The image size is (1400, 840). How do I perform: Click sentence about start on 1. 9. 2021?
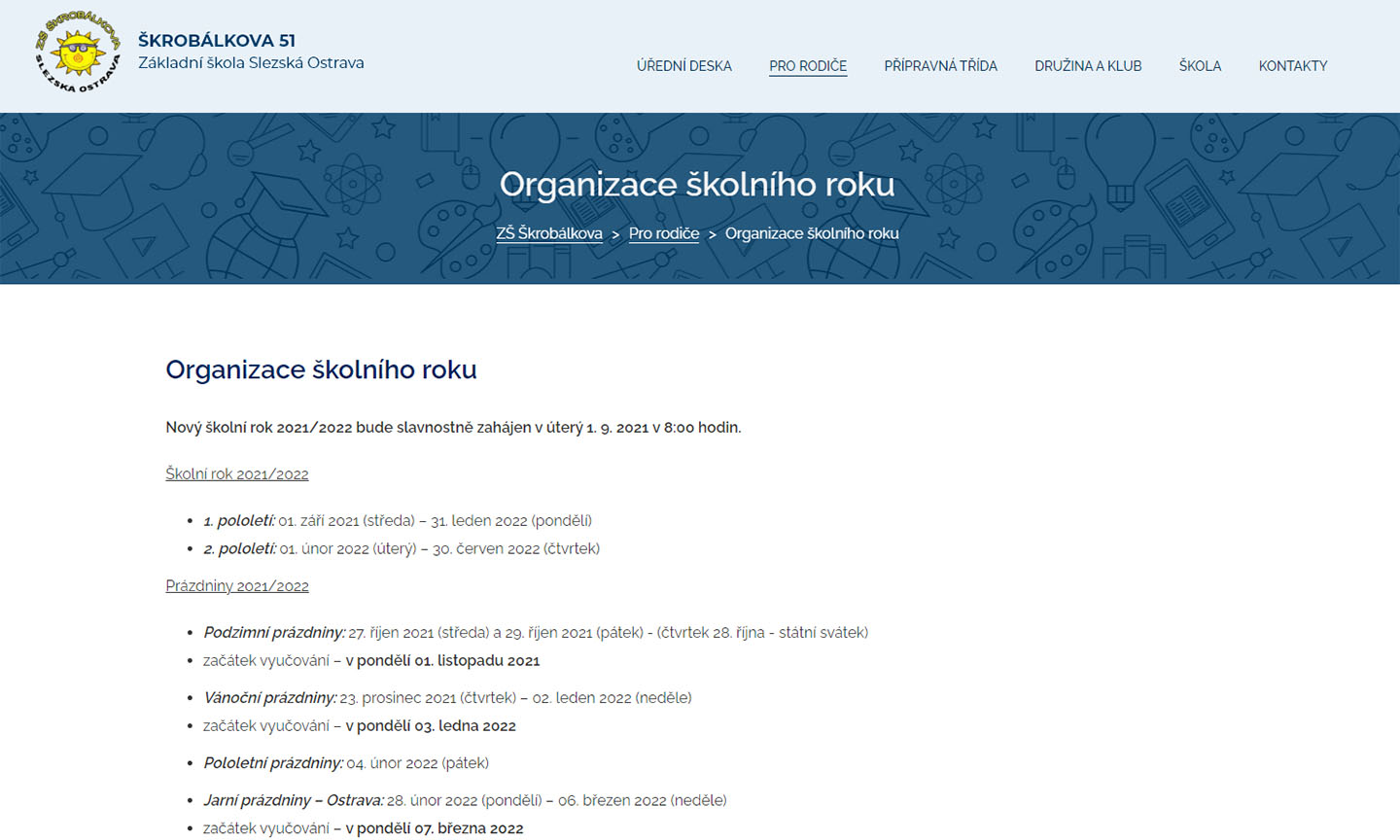click(x=453, y=428)
